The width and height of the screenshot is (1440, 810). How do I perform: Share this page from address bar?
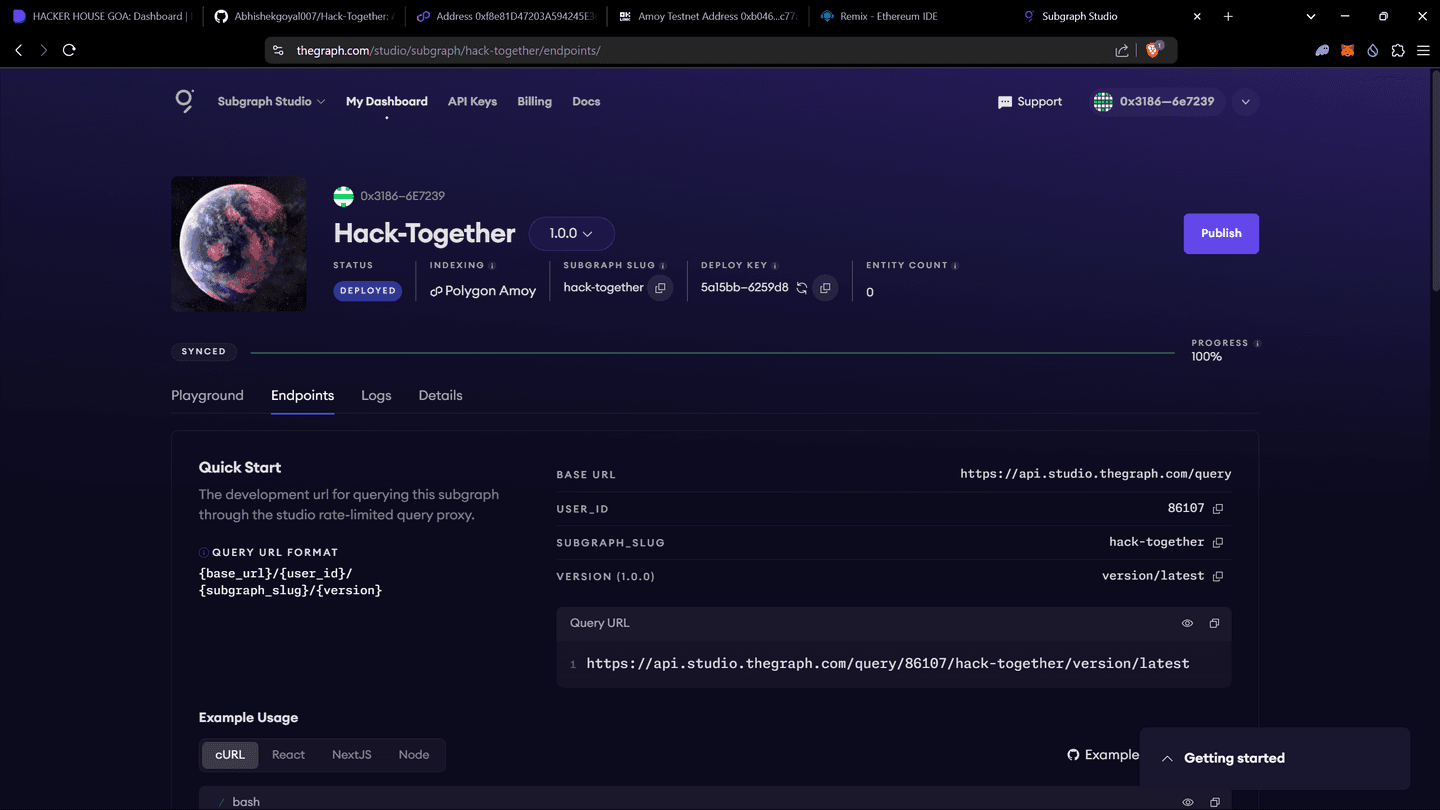tap(1122, 50)
